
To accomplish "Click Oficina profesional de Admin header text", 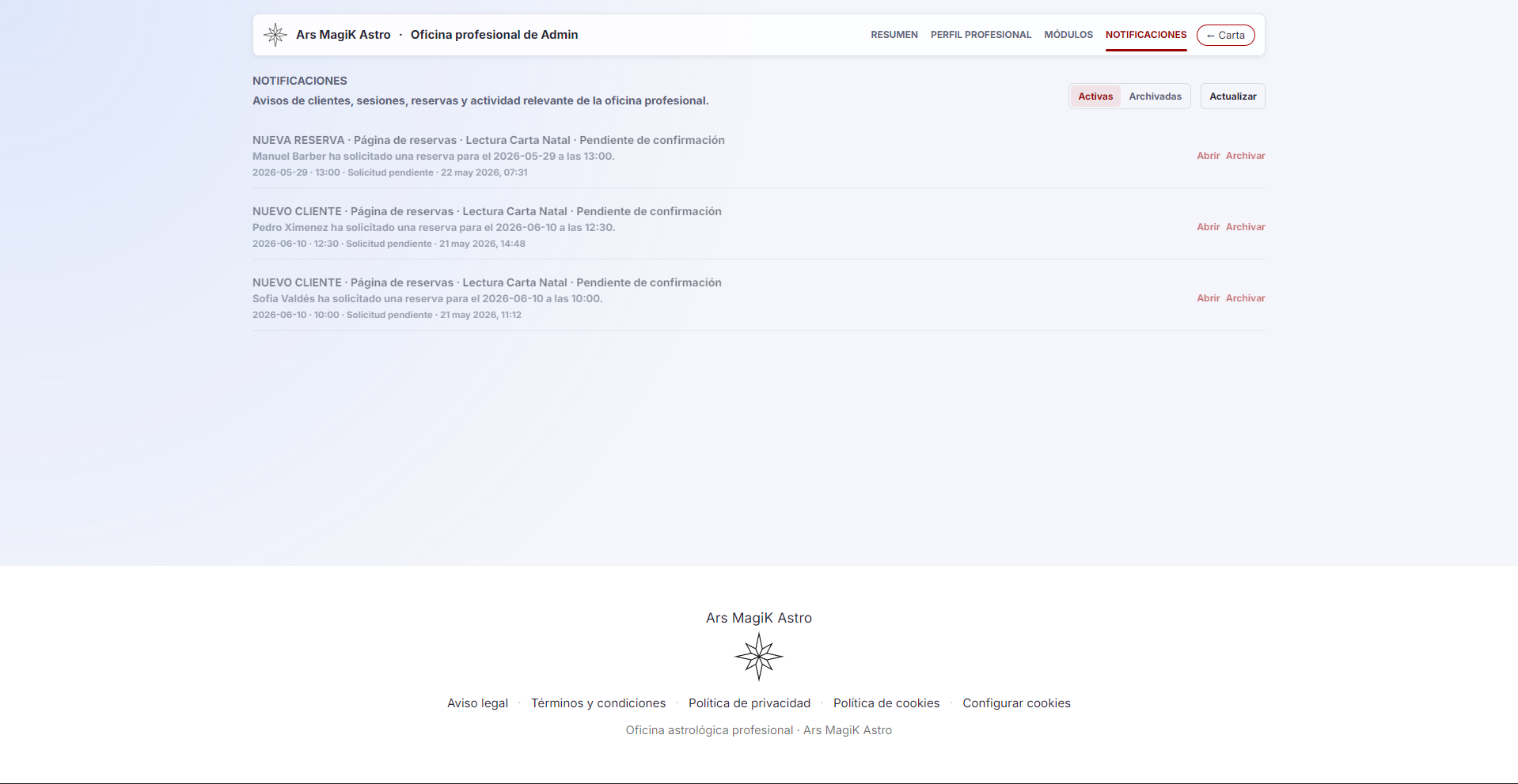I will (495, 35).
